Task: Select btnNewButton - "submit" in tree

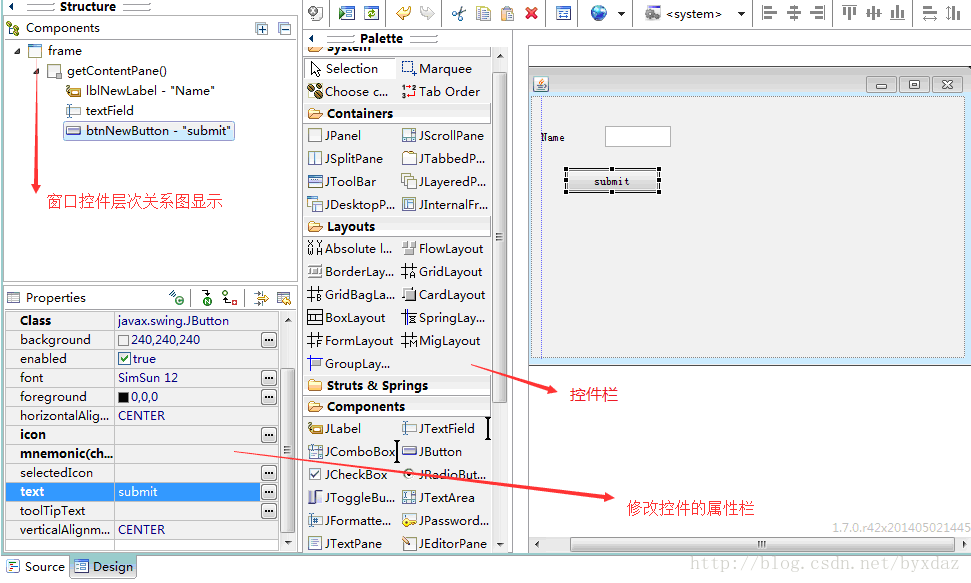Action: (x=149, y=131)
